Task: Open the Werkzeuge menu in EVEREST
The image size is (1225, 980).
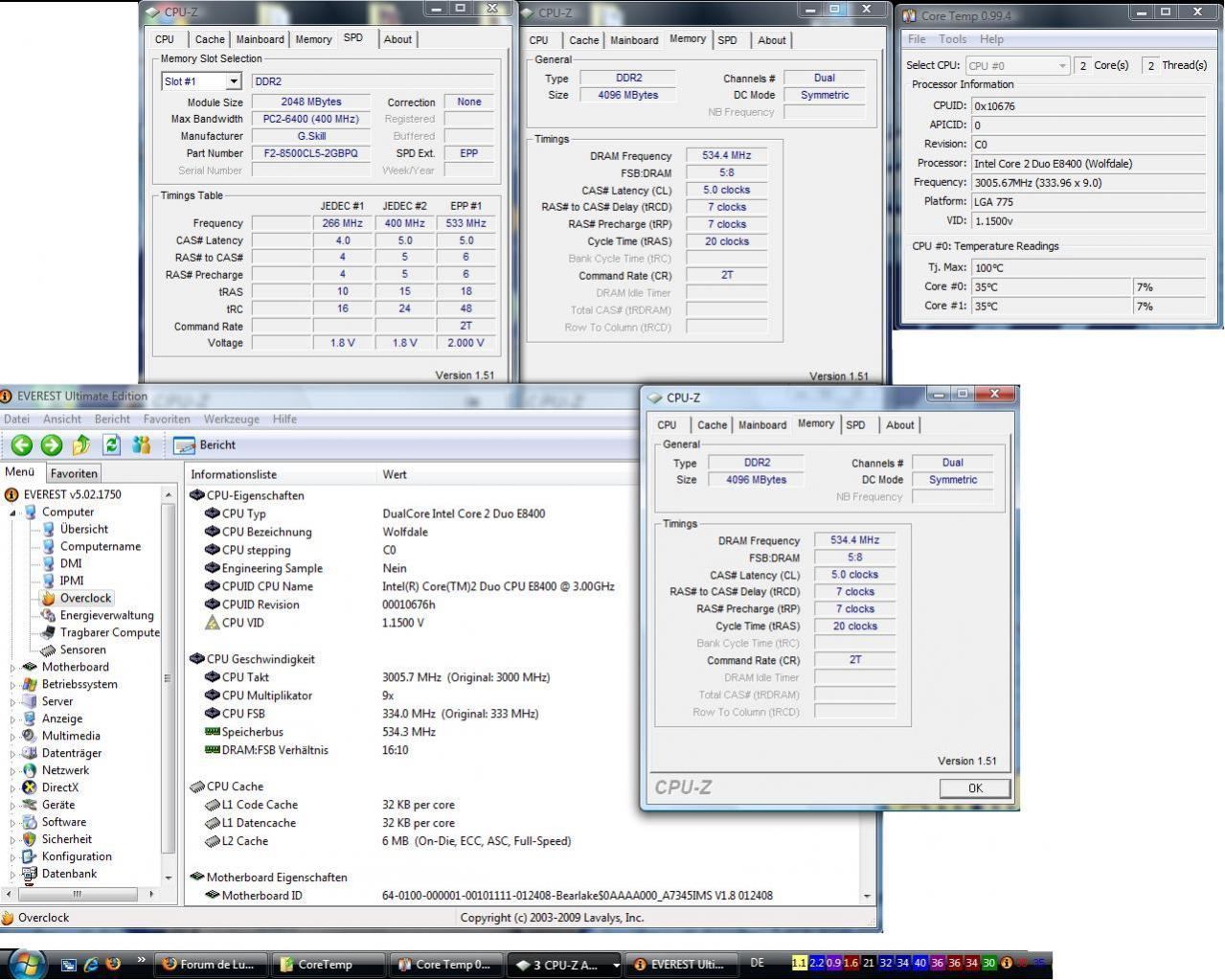Action: click(231, 419)
